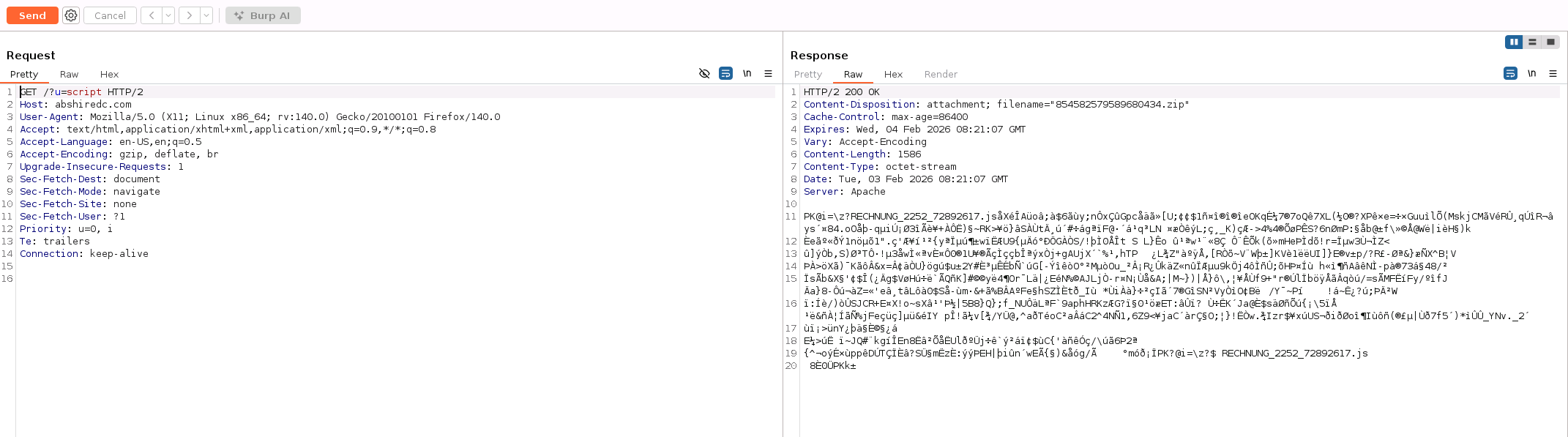Image resolution: width=1568 pixels, height=437 pixels.
Task: Click the GET request line in editor
Action: point(81,92)
